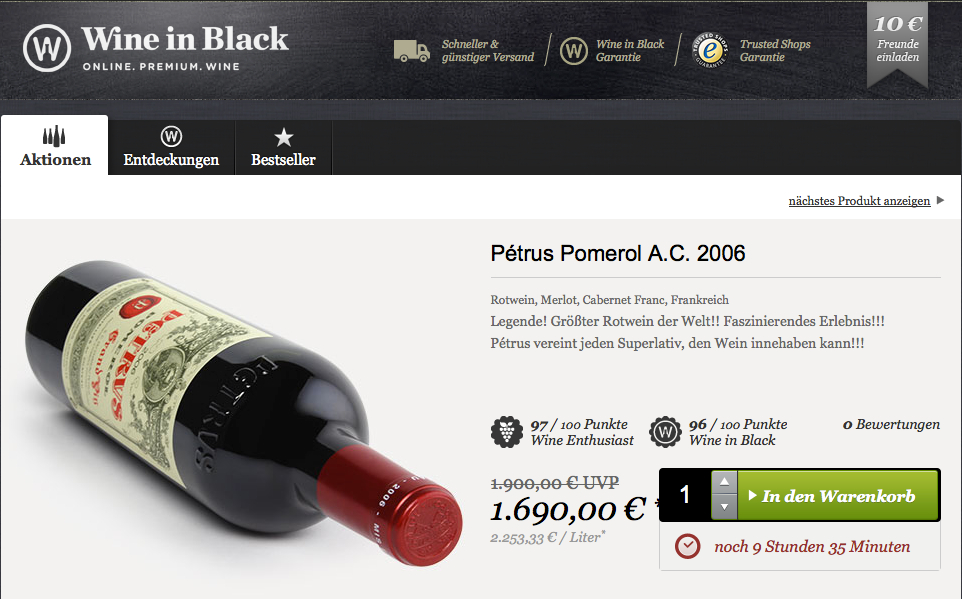Click the delivery truck shipping icon
962x599 pixels.
click(x=412, y=51)
